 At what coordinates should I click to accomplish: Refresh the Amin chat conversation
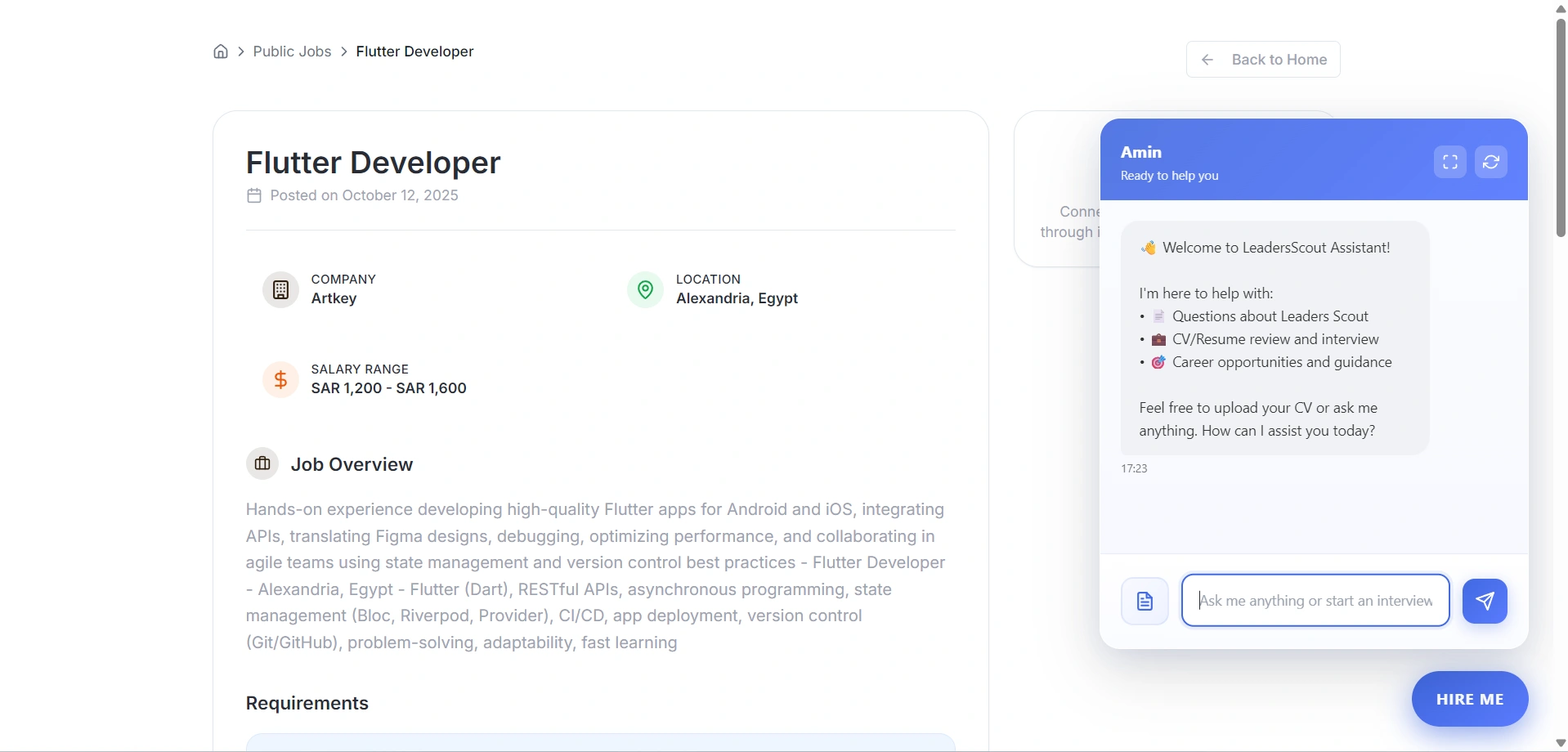[x=1491, y=162]
